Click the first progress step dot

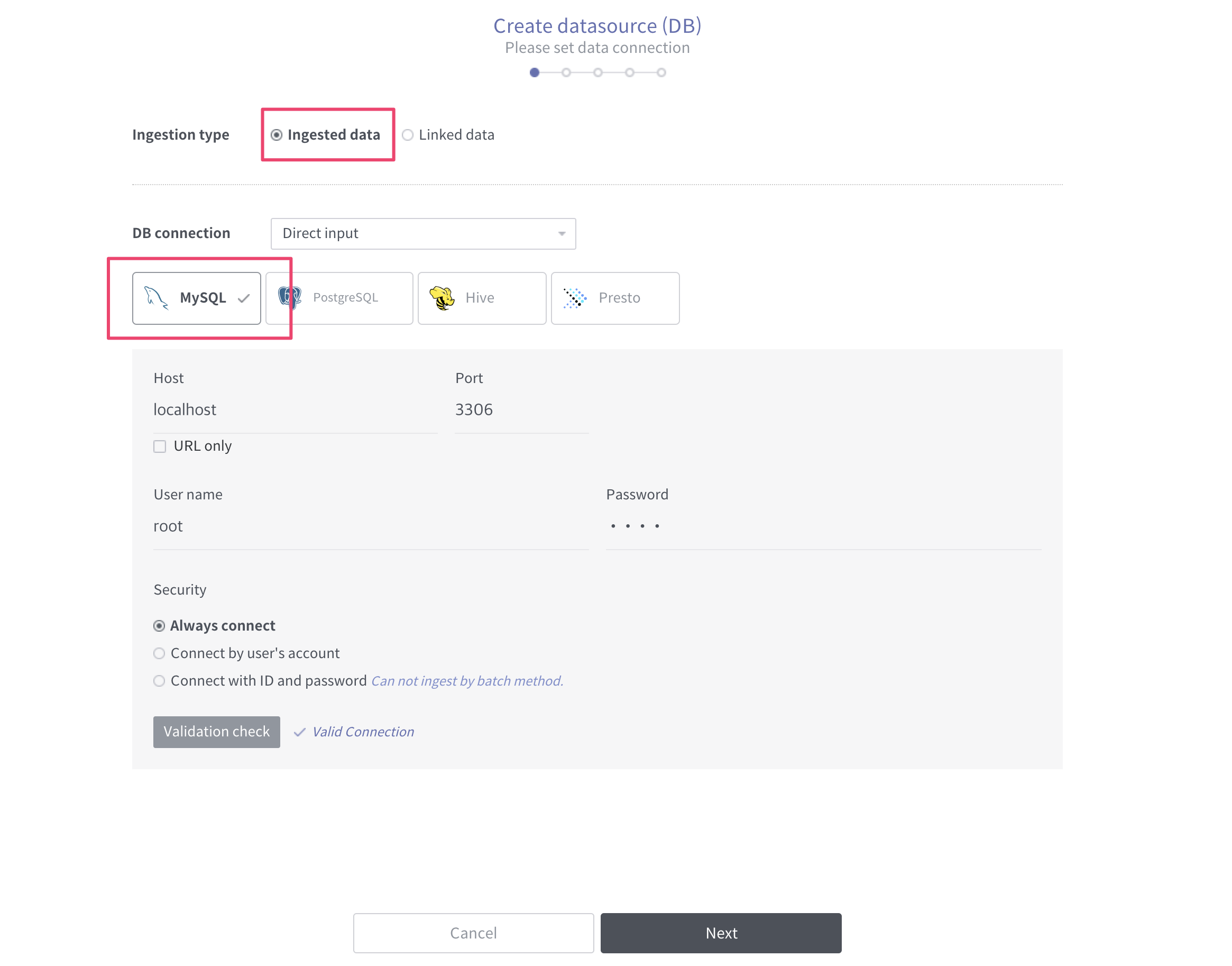pyautogui.click(x=534, y=72)
